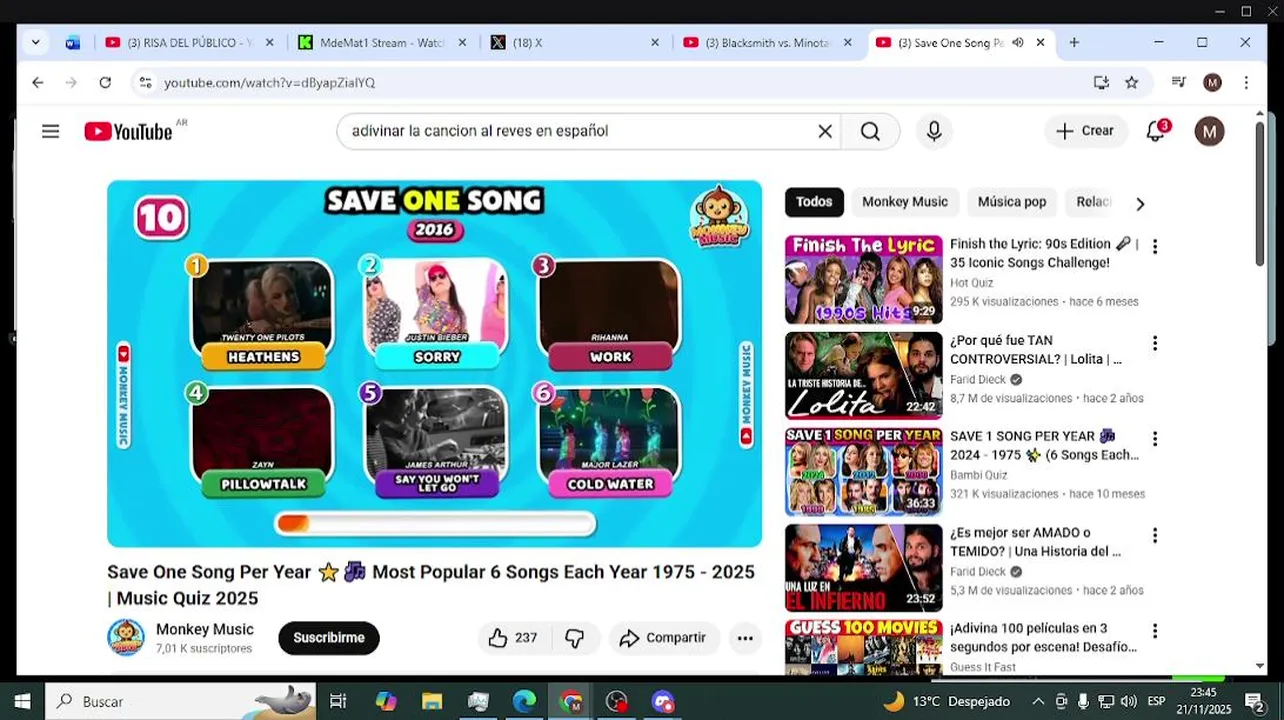Open the Lolita video thumbnail
The image size is (1284, 720).
pyautogui.click(x=863, y=376)
